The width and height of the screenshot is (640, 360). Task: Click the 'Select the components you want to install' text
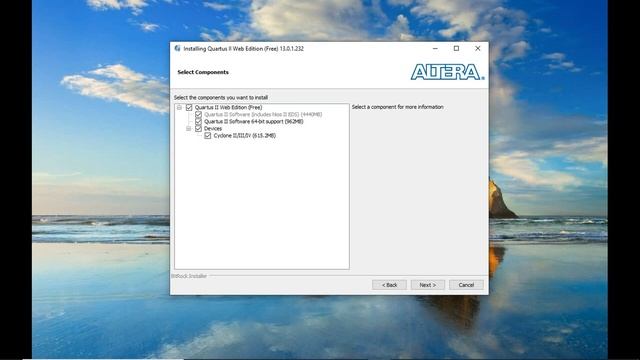tap(221, 98)
